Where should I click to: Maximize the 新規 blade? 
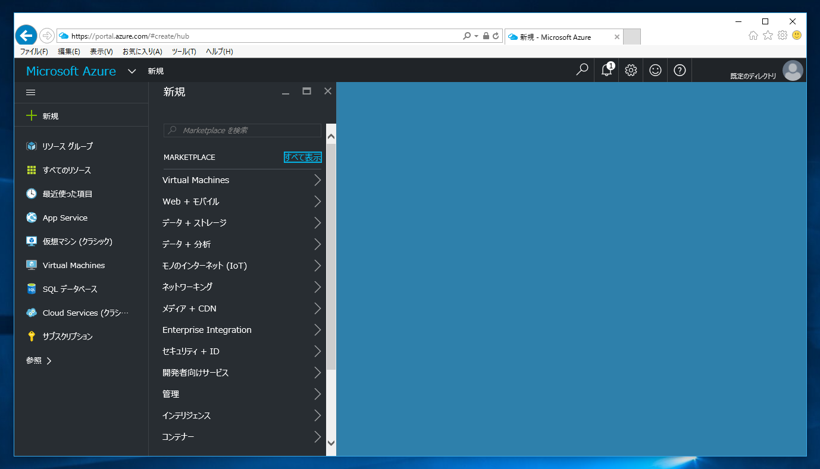[x=306, y=91]
